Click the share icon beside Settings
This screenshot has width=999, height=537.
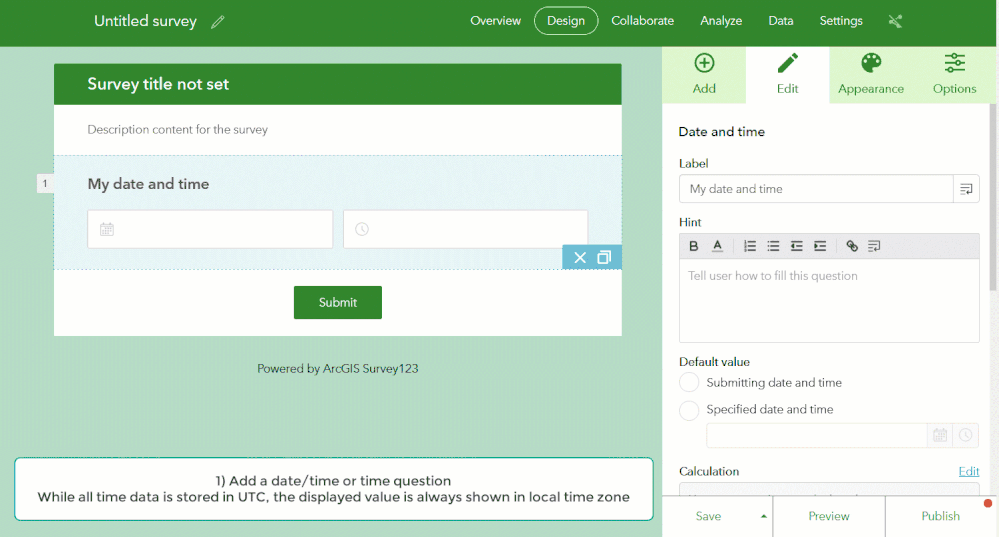pos(895,21)
